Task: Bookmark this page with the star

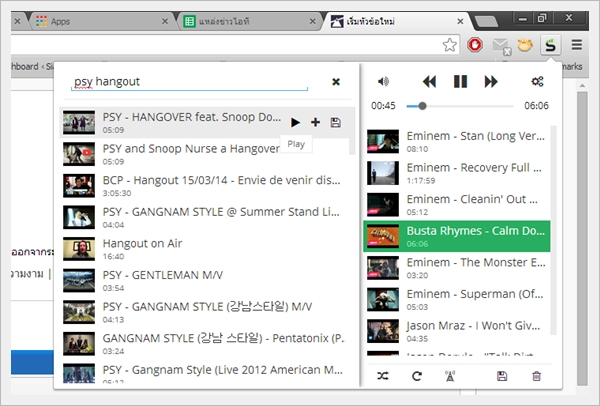Action: tap(450, 45)
